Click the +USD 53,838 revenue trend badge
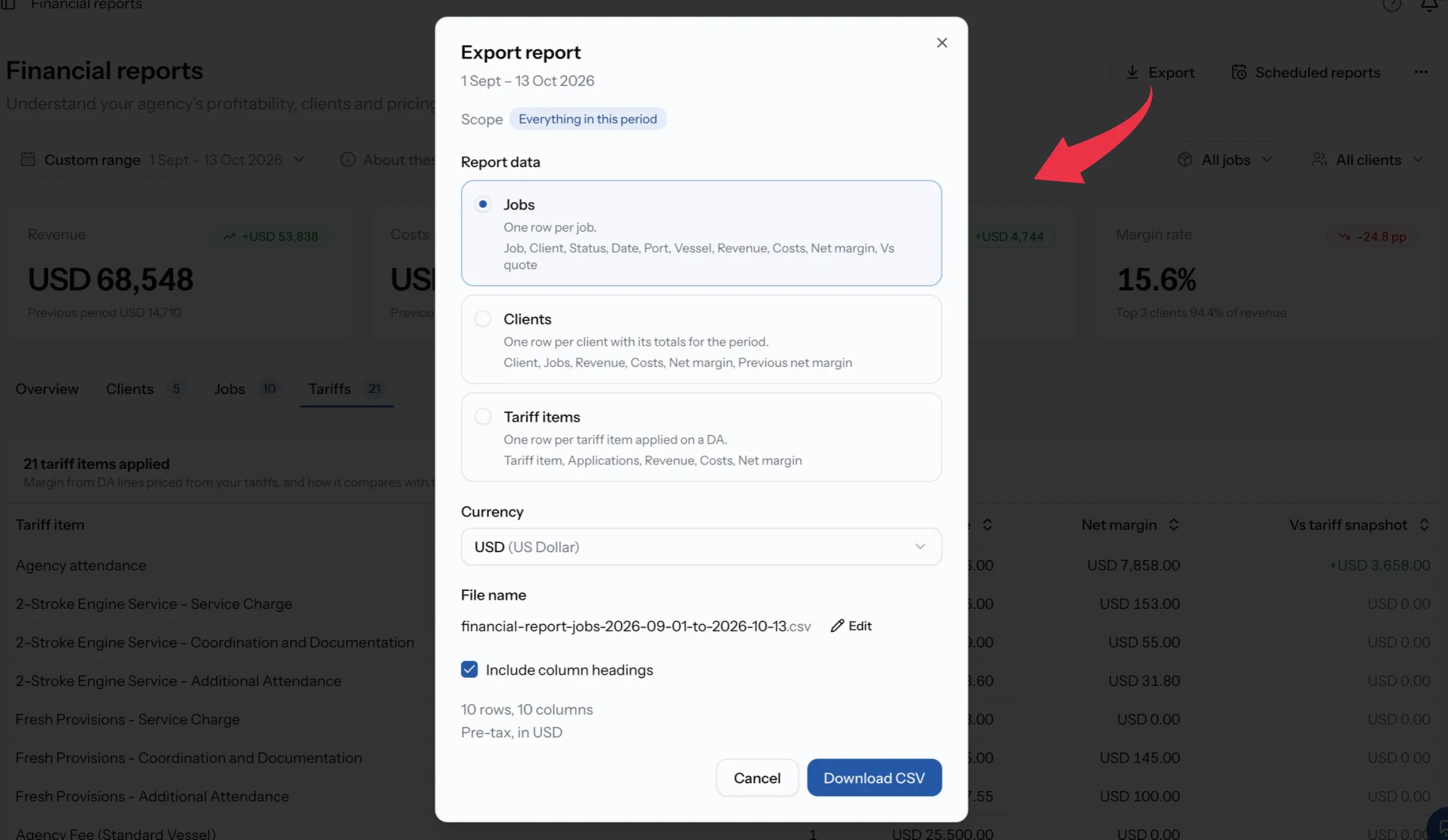The height and width of the screenshot is (840, 1448). click(x=271, y=236)
